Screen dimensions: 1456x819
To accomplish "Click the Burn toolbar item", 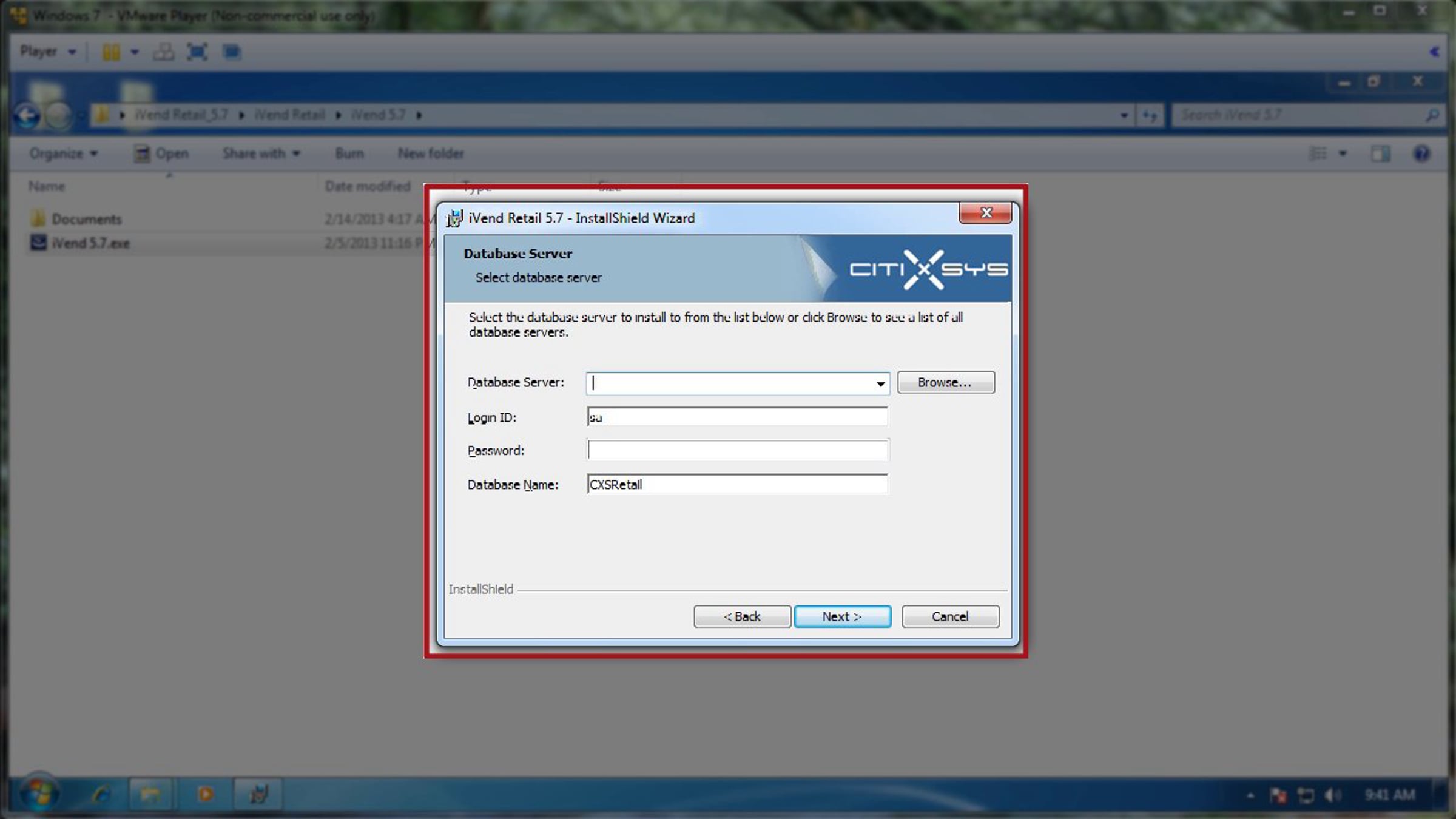I will (x=349, y=153).
